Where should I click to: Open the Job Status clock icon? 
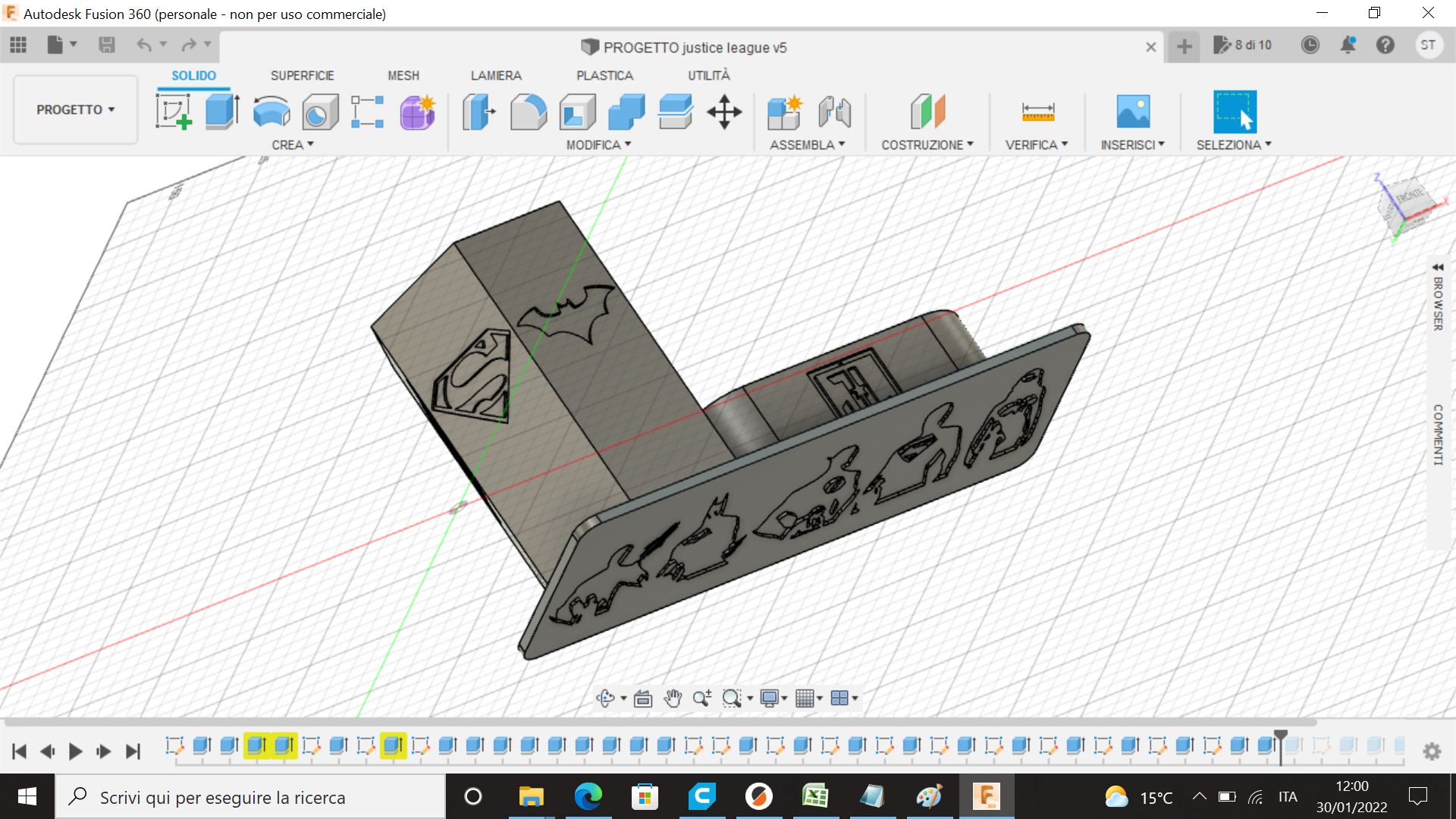1310,45
